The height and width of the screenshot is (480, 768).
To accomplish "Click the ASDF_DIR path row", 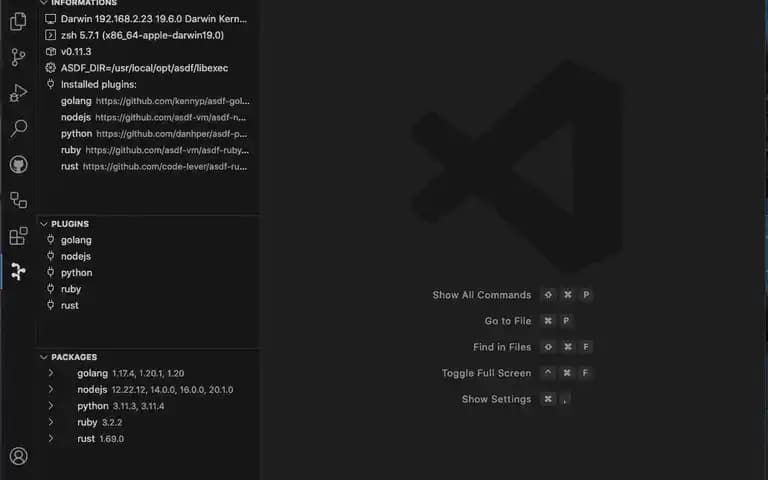I will [148, 68].
